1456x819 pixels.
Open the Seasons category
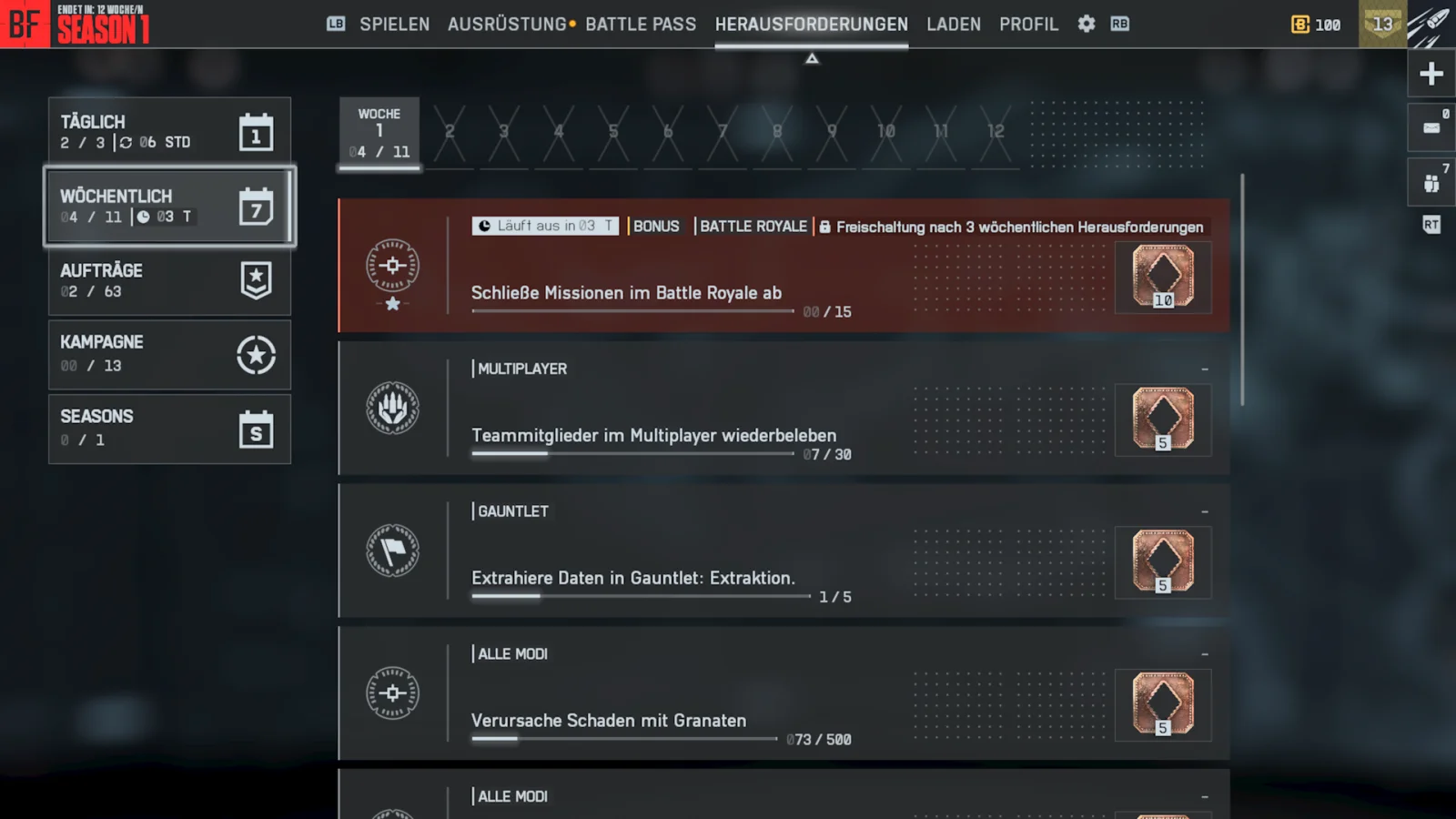(169, 430)
